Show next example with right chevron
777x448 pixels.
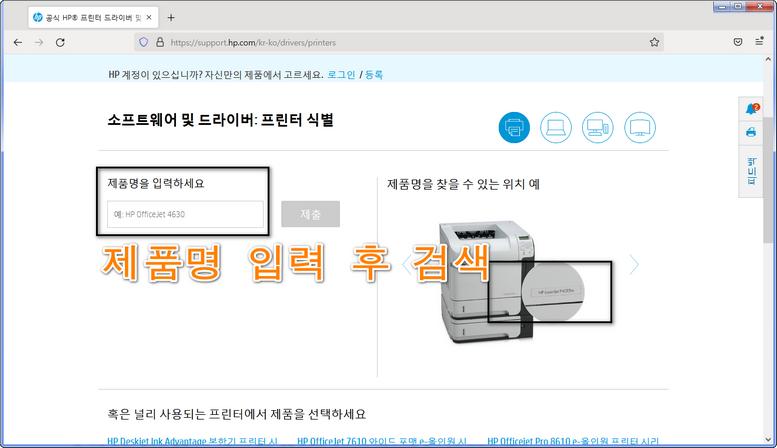tap(634, 265)
